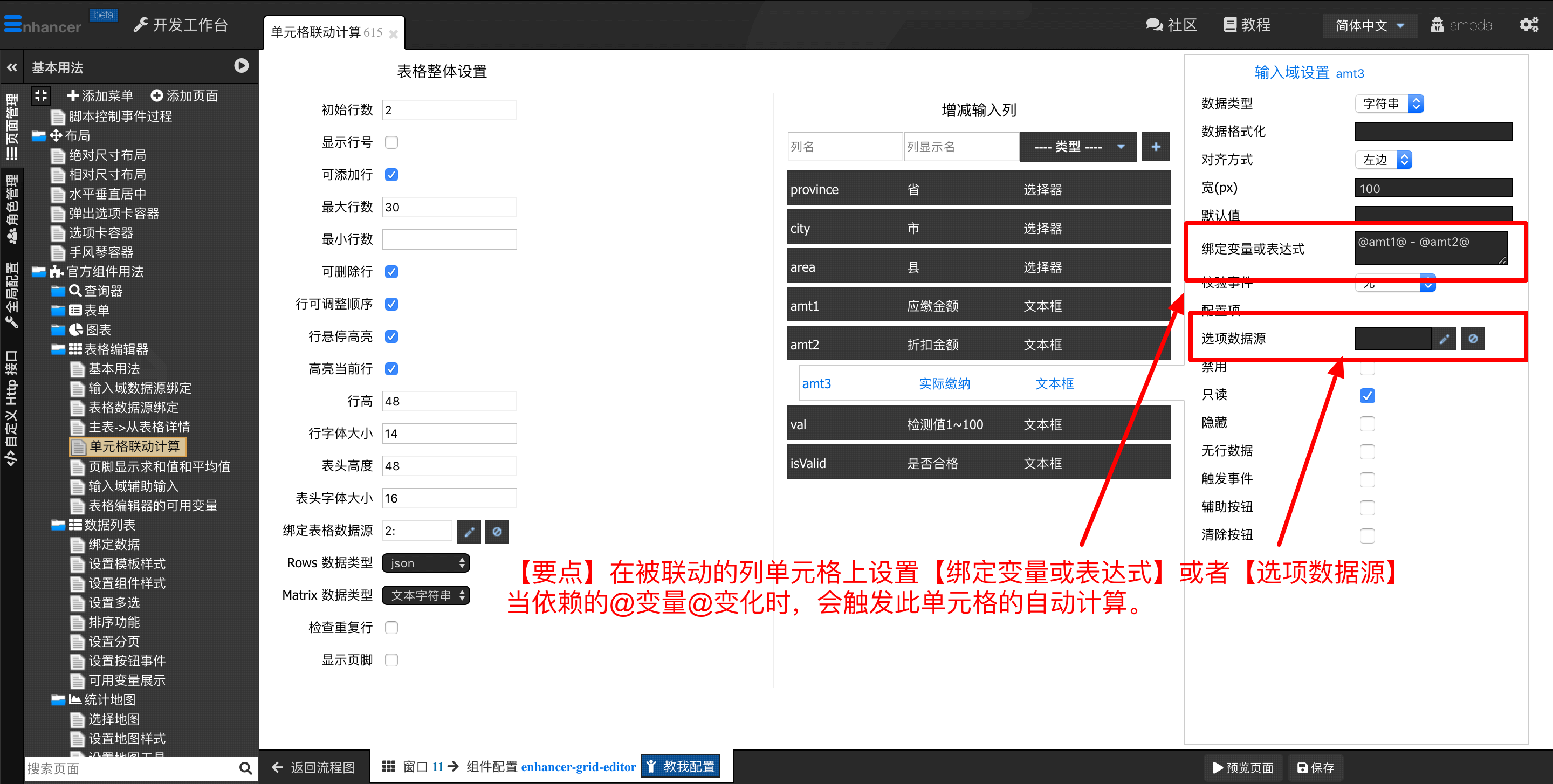Click the search magnifier icon in sidebar
Image resolution: width=1553 pixels, height=784 pixels.
click(245, 768)
